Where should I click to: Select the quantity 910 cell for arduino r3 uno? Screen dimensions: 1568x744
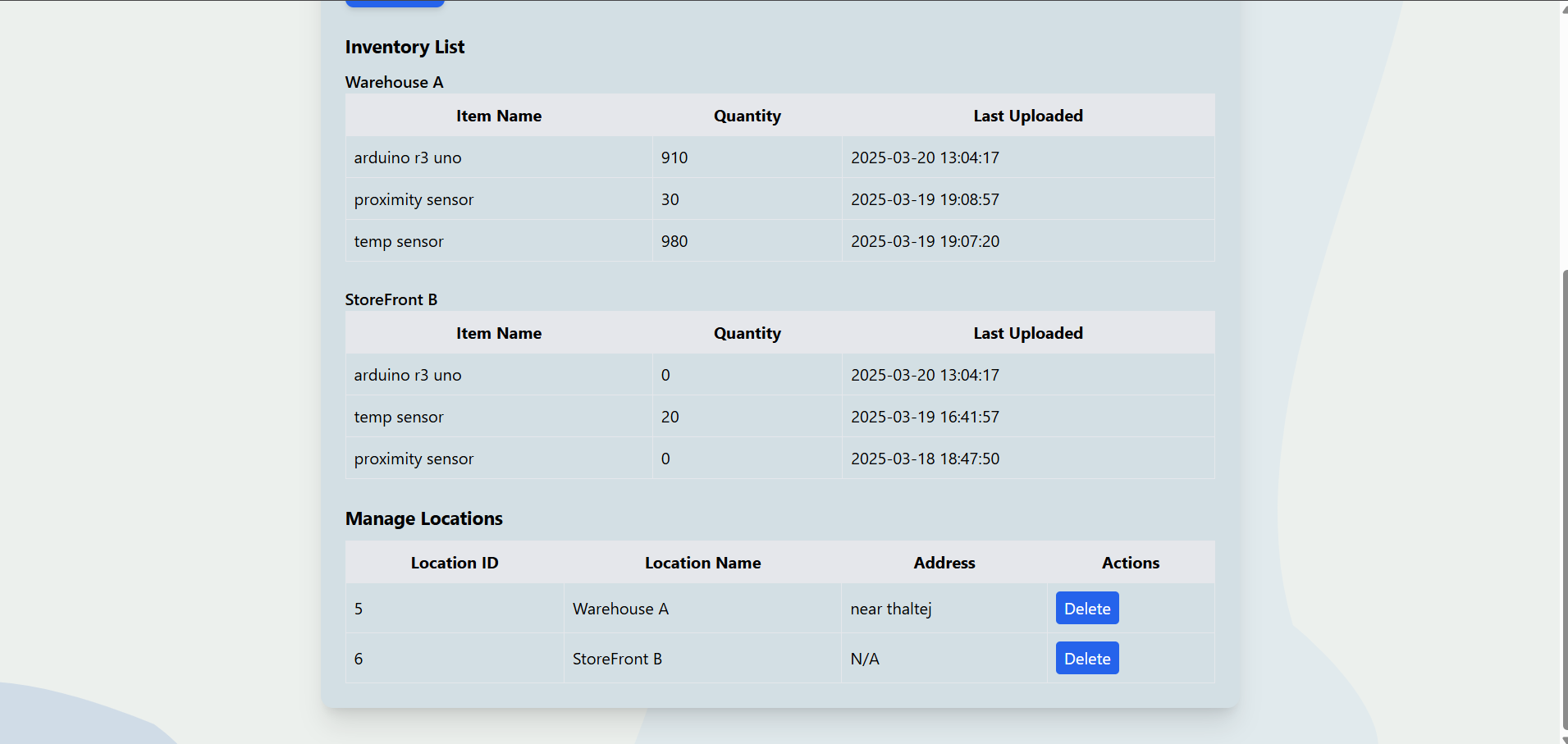point(674,157)
